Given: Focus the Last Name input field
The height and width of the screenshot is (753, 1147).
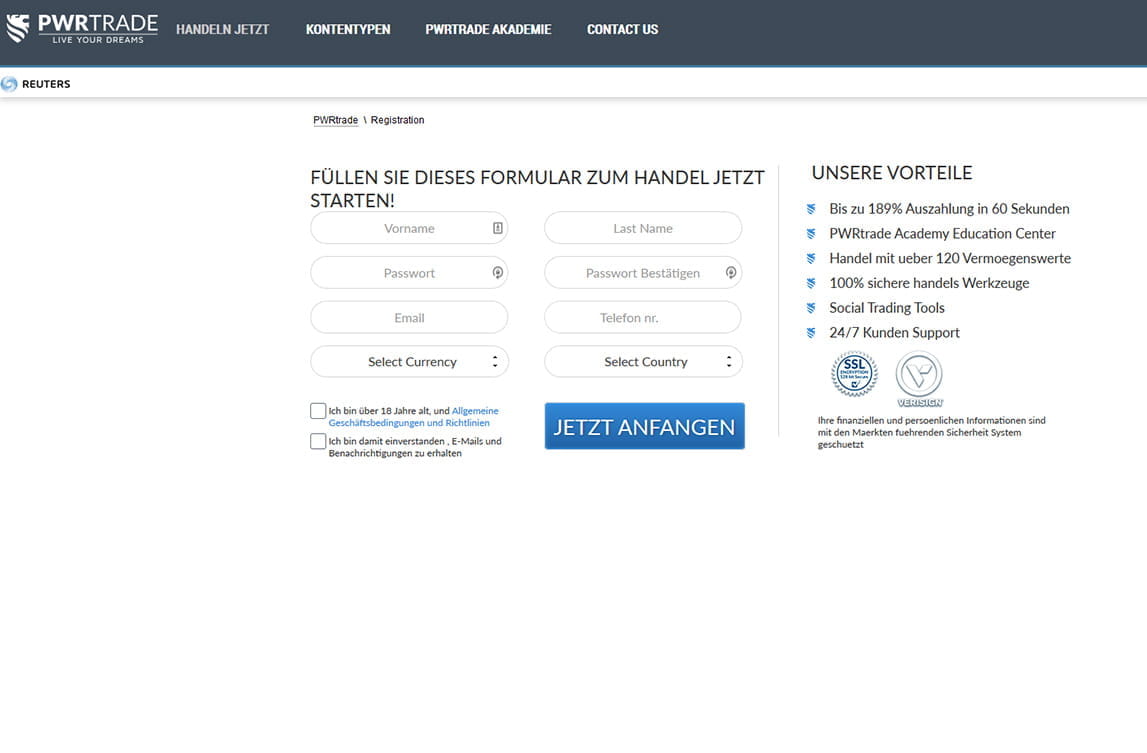Looking at the screenshot, I should 643,228.
